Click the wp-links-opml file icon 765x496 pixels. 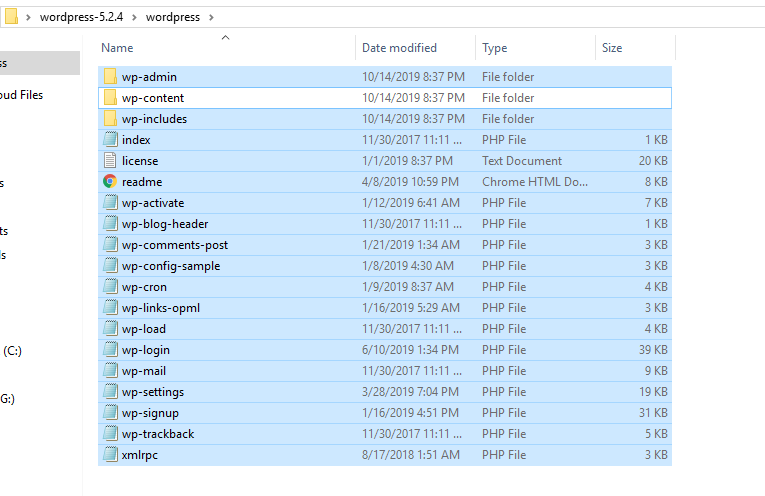click(x=110, y=307)
